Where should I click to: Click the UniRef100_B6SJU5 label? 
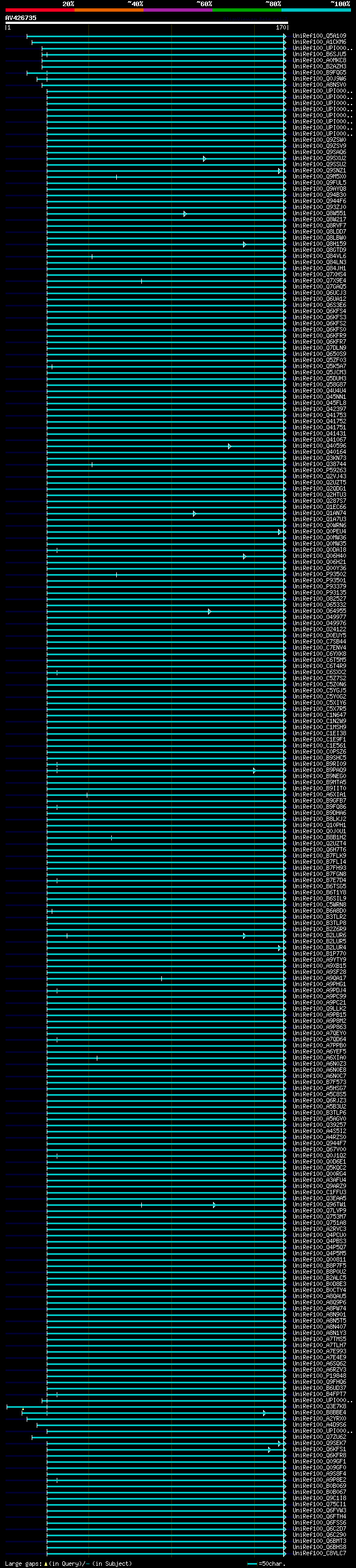click(319, 54)
